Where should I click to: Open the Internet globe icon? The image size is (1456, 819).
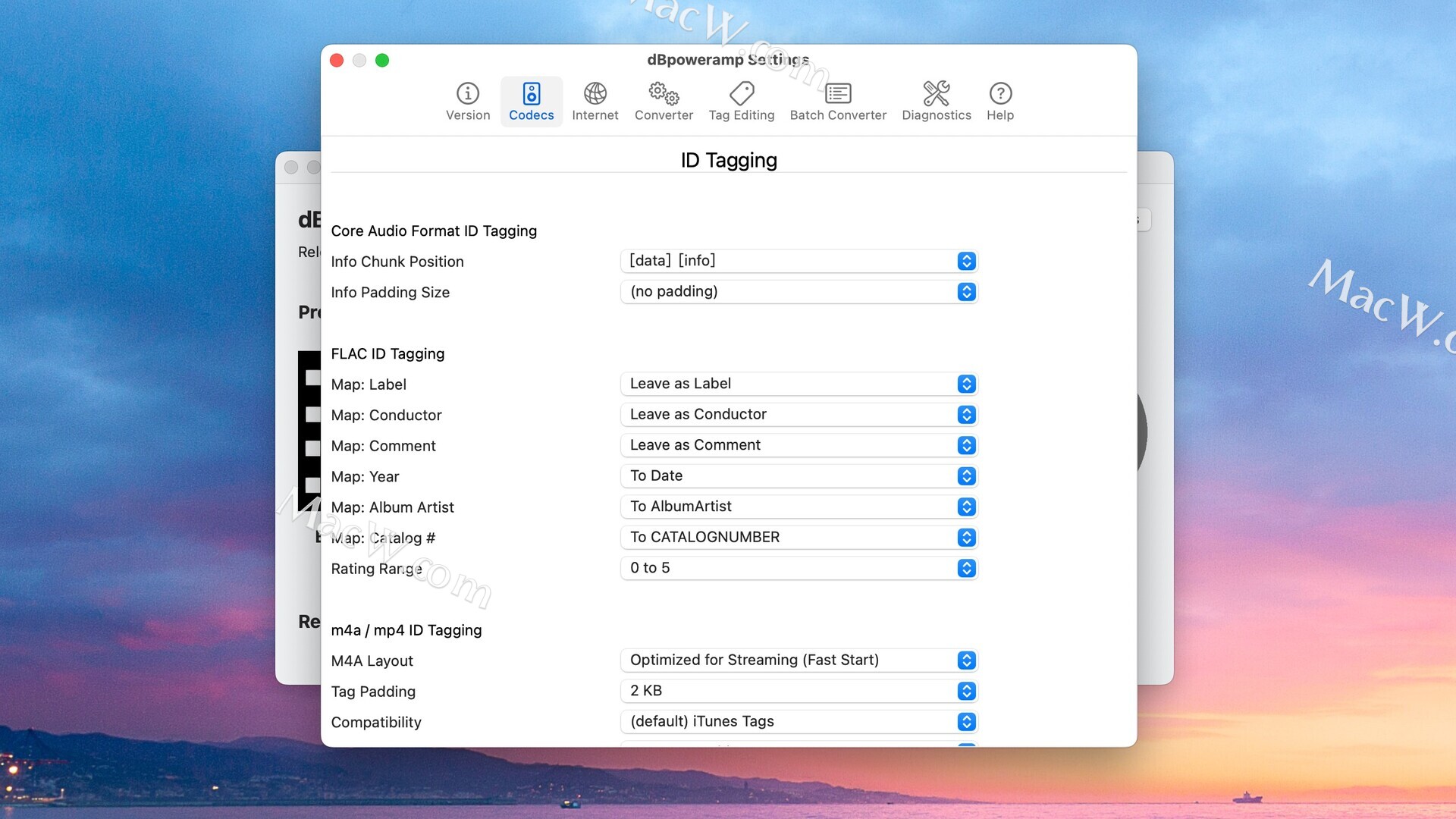click(595, 93)
